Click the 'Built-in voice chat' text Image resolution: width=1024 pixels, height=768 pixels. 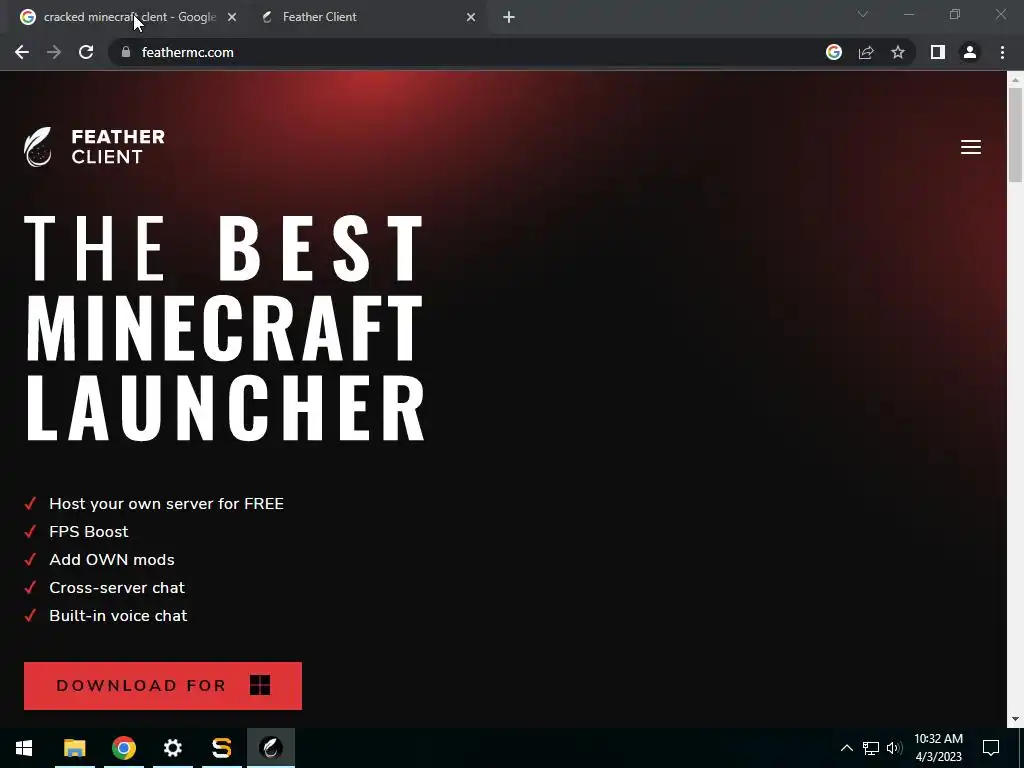coord(118,616)
